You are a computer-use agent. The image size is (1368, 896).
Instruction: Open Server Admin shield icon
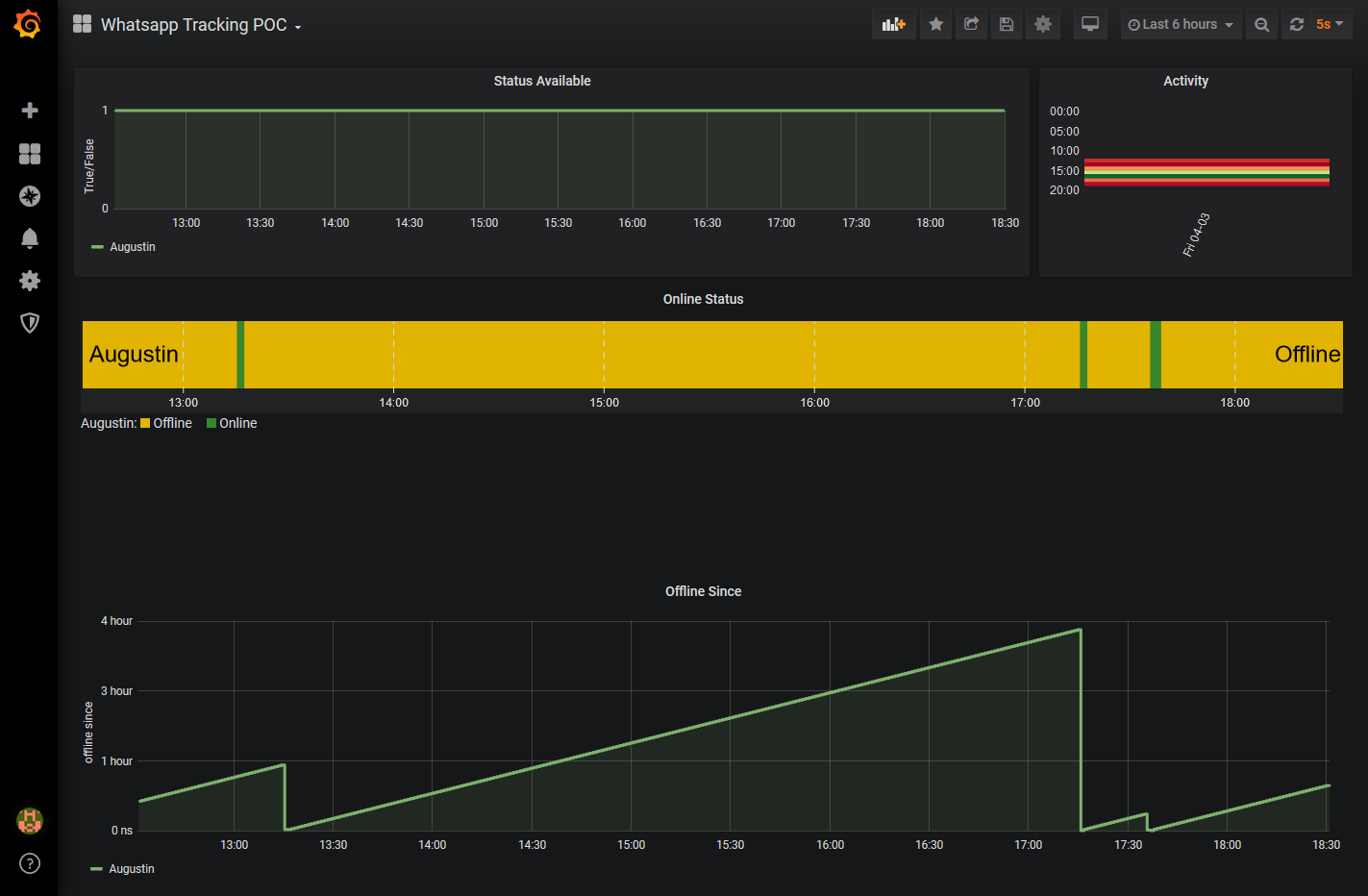(30, 323)
